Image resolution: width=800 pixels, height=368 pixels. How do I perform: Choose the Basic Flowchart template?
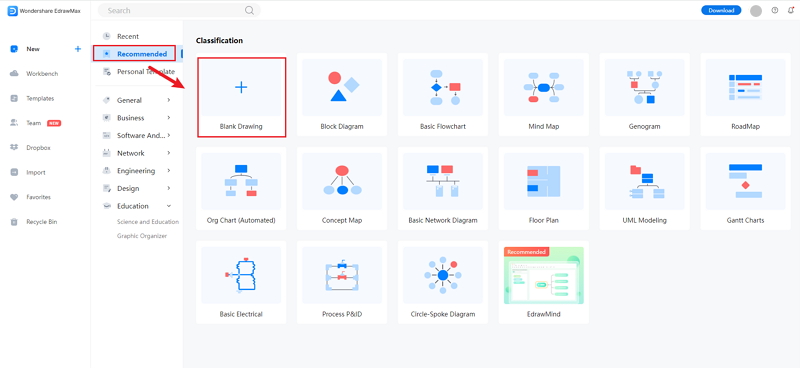click(x=443, y=95)
